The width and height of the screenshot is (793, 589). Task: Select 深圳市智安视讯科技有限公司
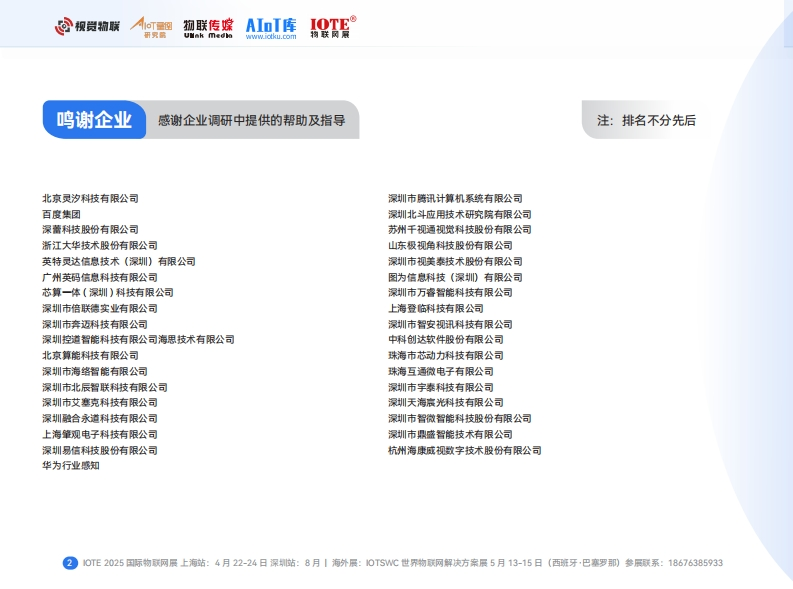point(450,325)
